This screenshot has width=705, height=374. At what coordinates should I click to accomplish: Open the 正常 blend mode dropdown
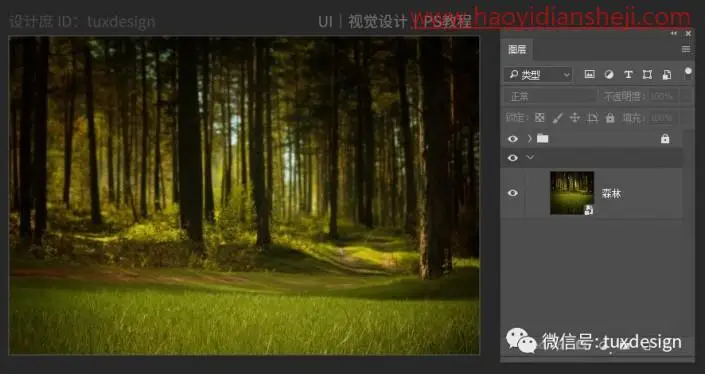(x=549, y=96)
